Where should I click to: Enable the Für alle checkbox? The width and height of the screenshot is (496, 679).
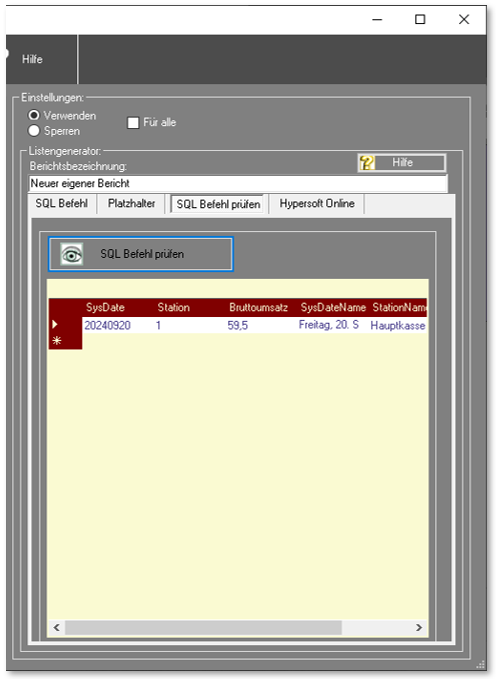click(x=133, y=123)
